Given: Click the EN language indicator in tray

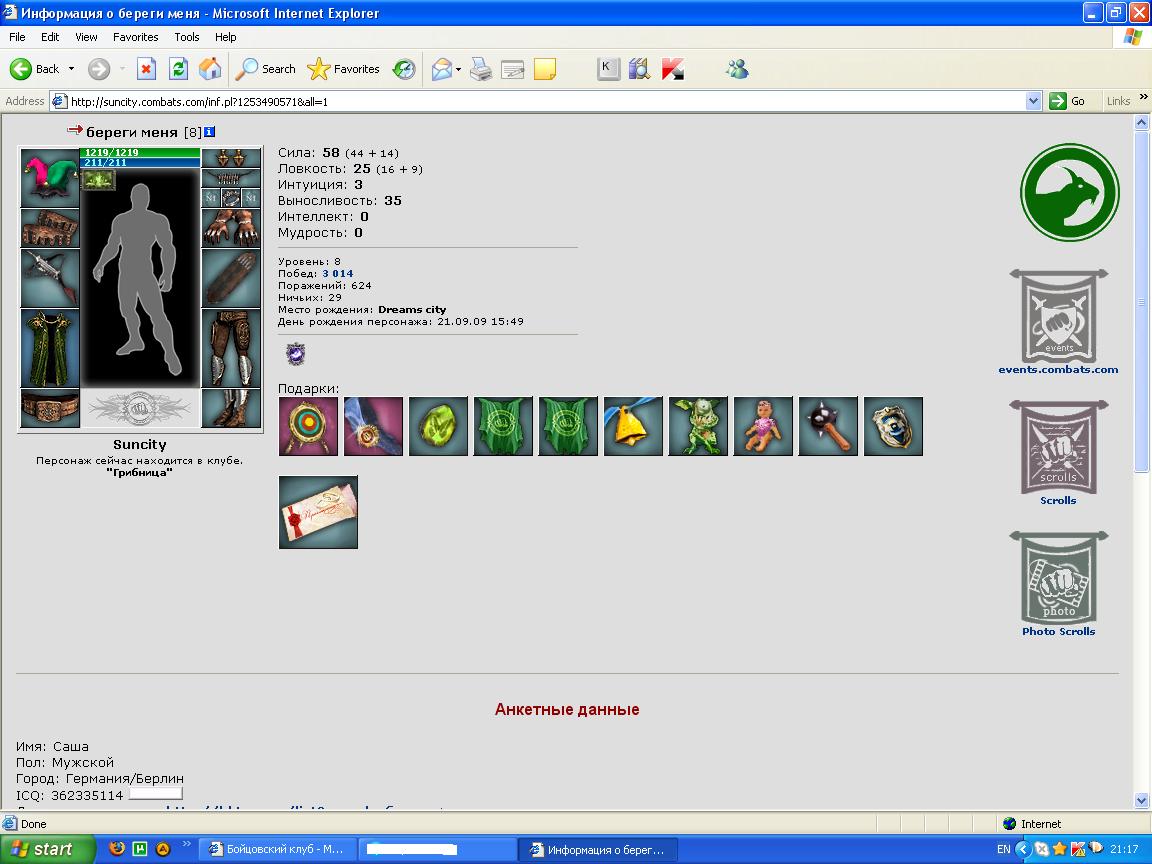Looking at the screenshot, I should (1003, 849).
